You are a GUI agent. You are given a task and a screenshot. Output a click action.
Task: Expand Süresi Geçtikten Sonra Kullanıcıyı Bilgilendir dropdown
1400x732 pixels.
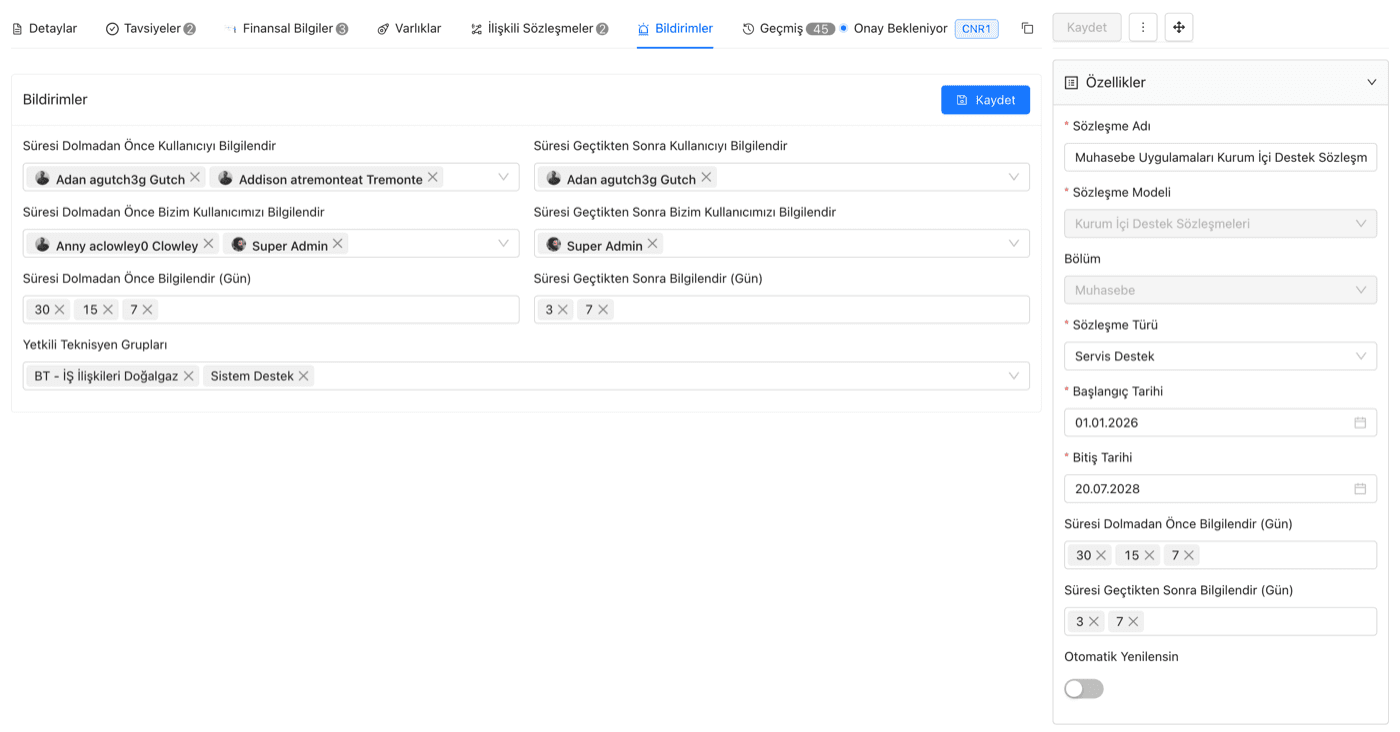click(1013, 177)
